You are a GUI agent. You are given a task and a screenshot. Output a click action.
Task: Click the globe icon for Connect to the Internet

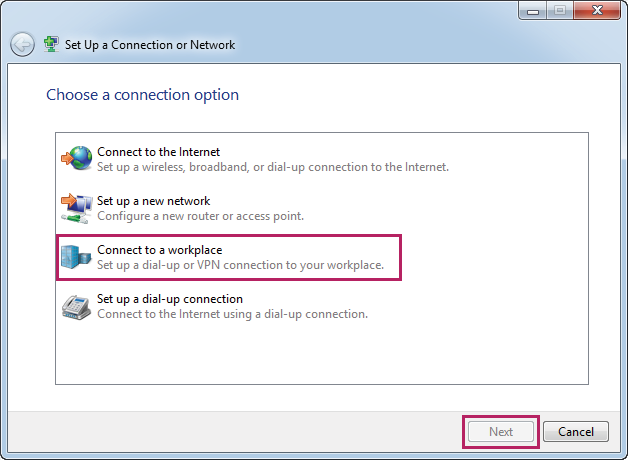tap(76, 159)
